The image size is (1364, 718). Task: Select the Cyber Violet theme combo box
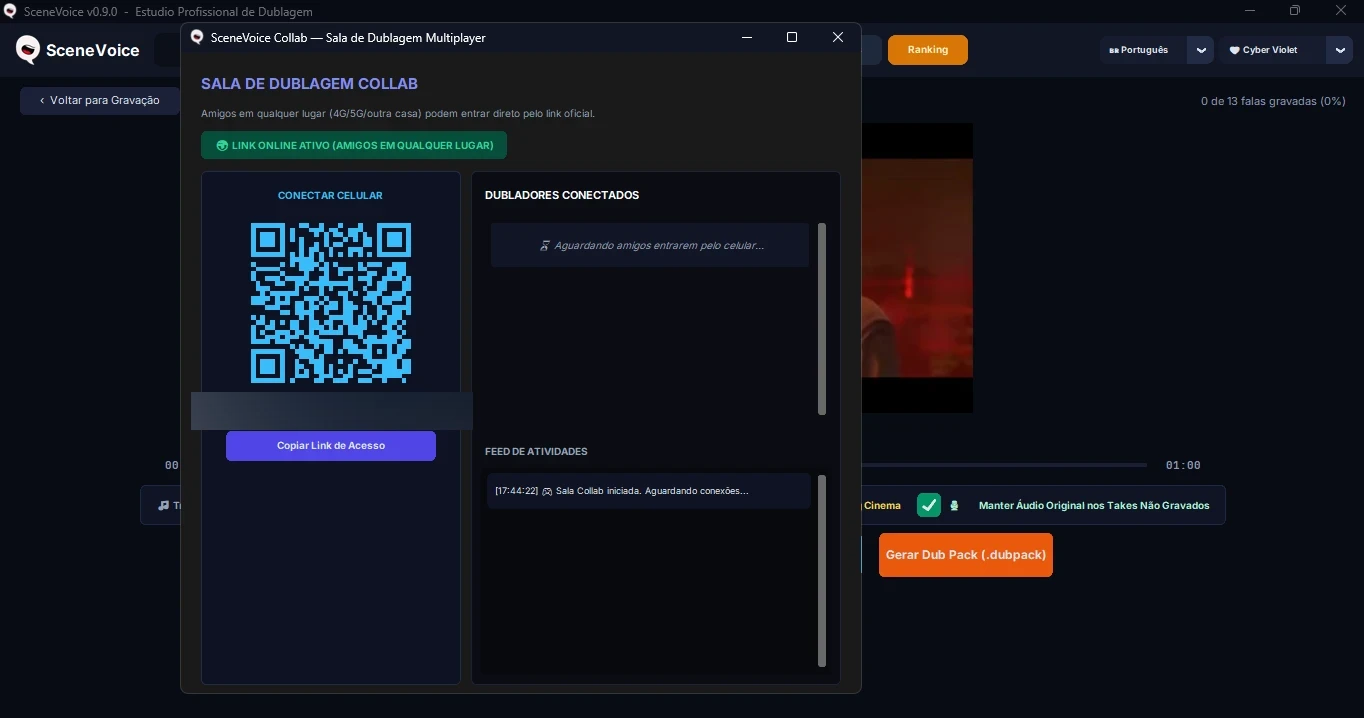pyautogui.click(x=1285, y=50)
